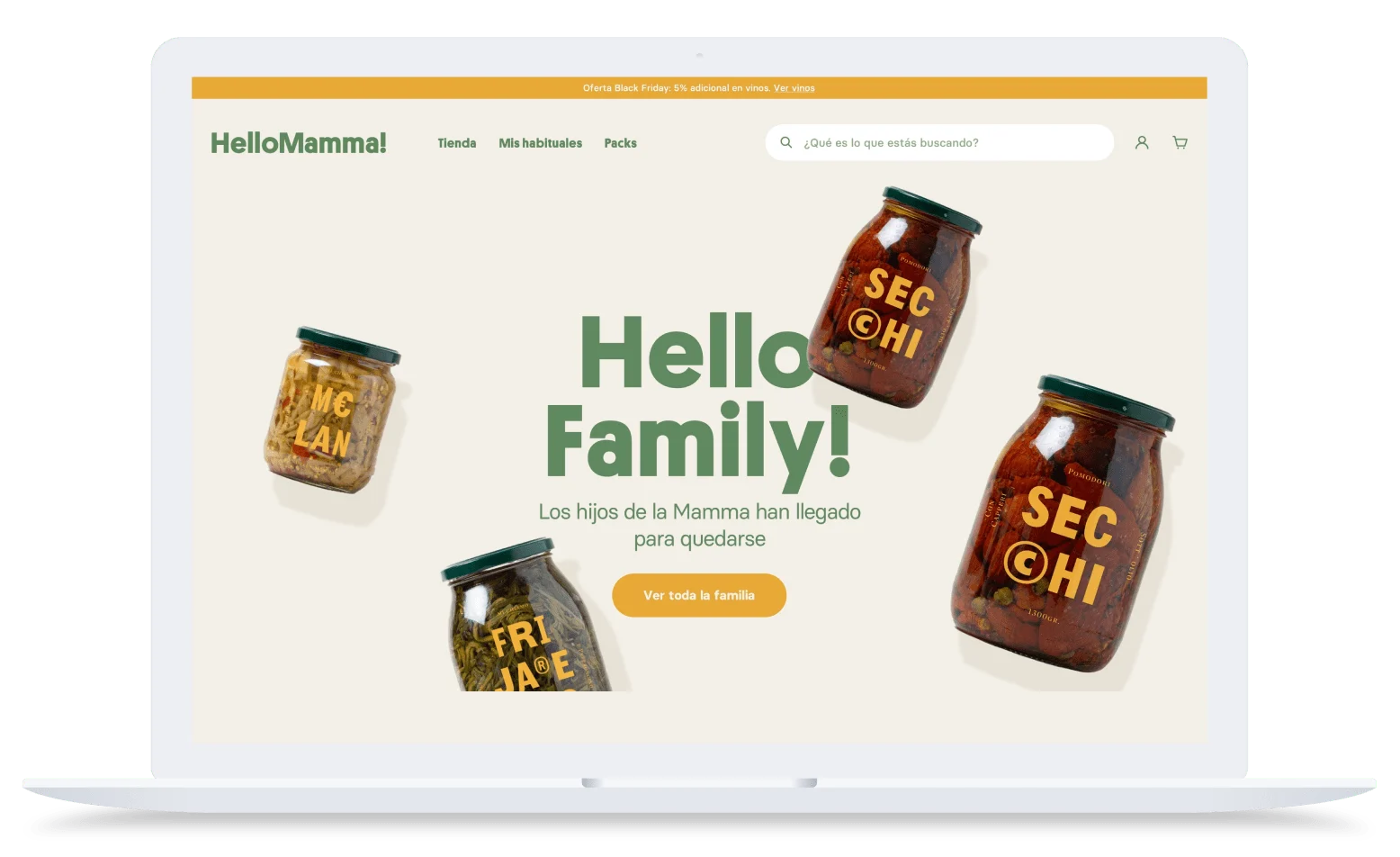This screenshot has height=857, width=1400.
Task: Click the 'Oferta Black Friday' banner text
Action: click(x=627, y=88)
